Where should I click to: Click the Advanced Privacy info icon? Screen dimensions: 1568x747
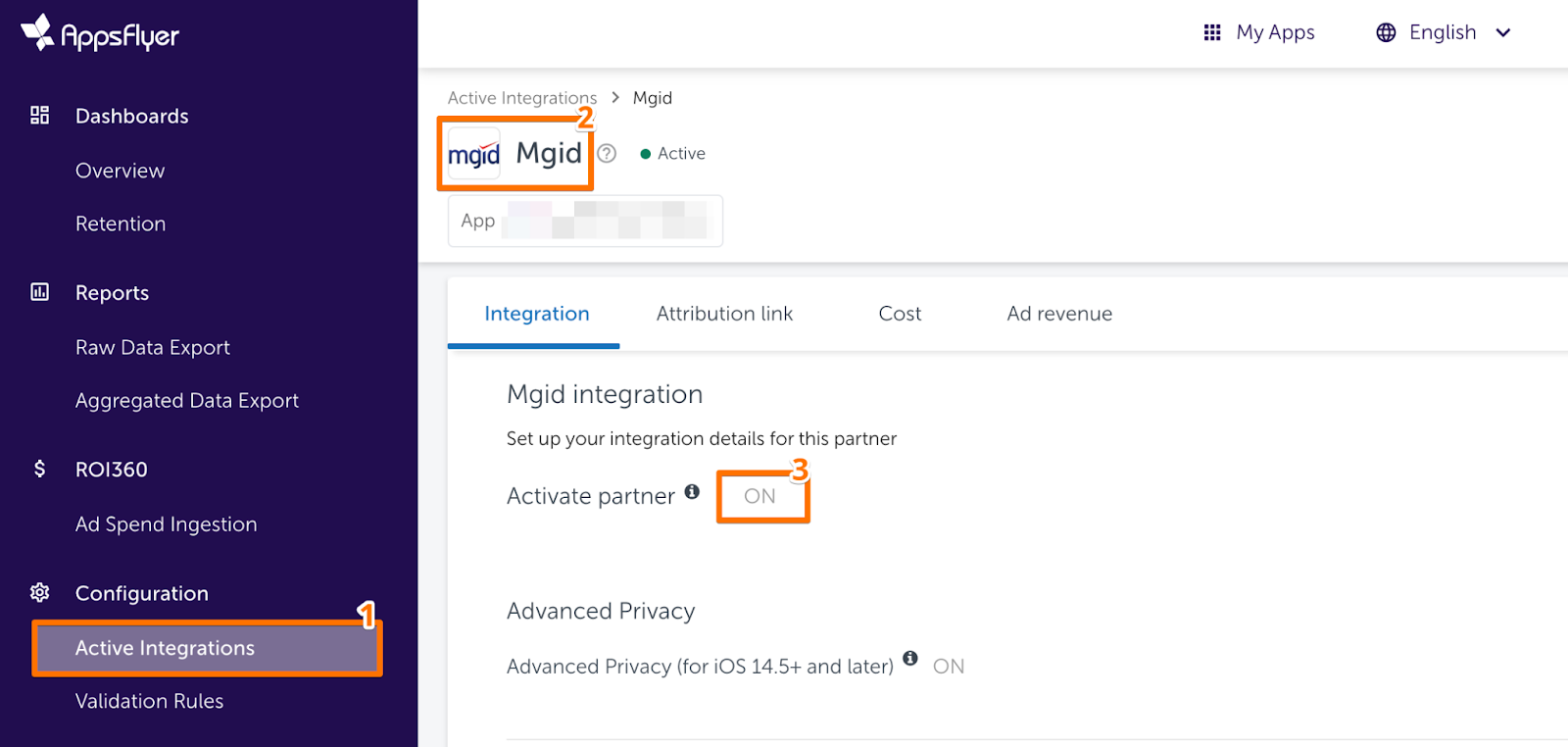tap(910, 658)
